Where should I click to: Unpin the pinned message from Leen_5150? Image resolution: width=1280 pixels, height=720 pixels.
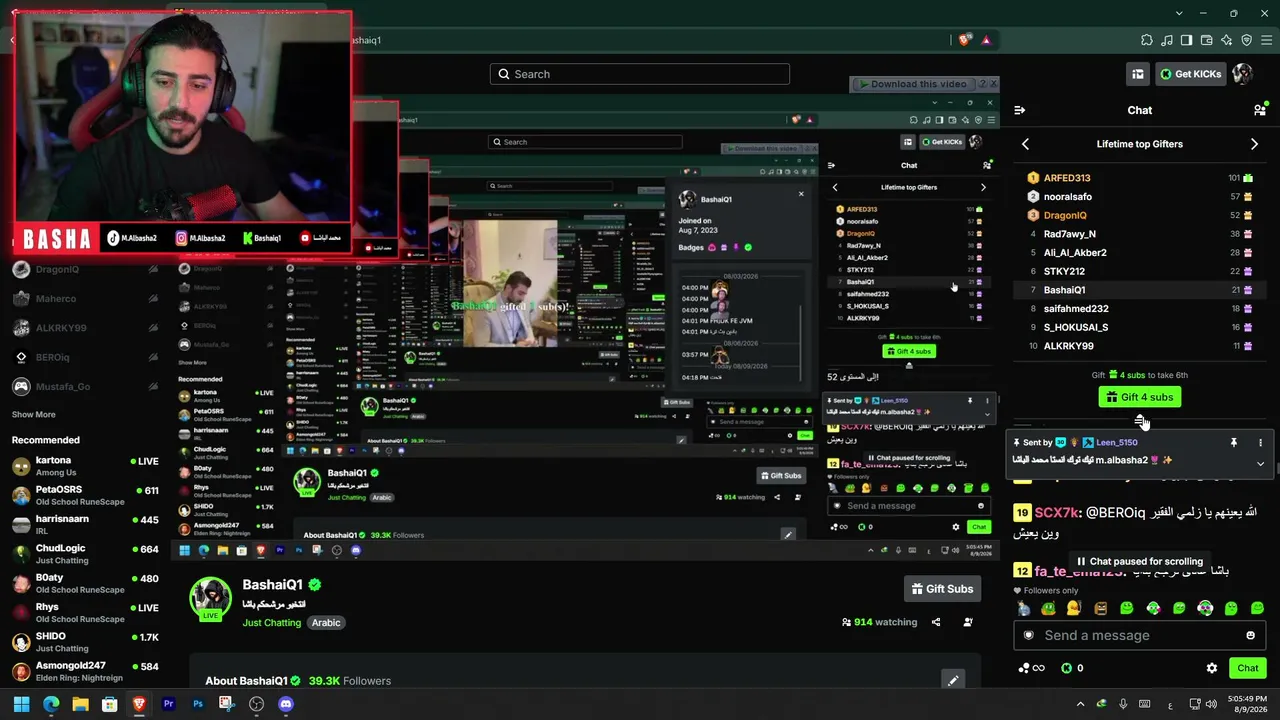[x=1234, y=442]
